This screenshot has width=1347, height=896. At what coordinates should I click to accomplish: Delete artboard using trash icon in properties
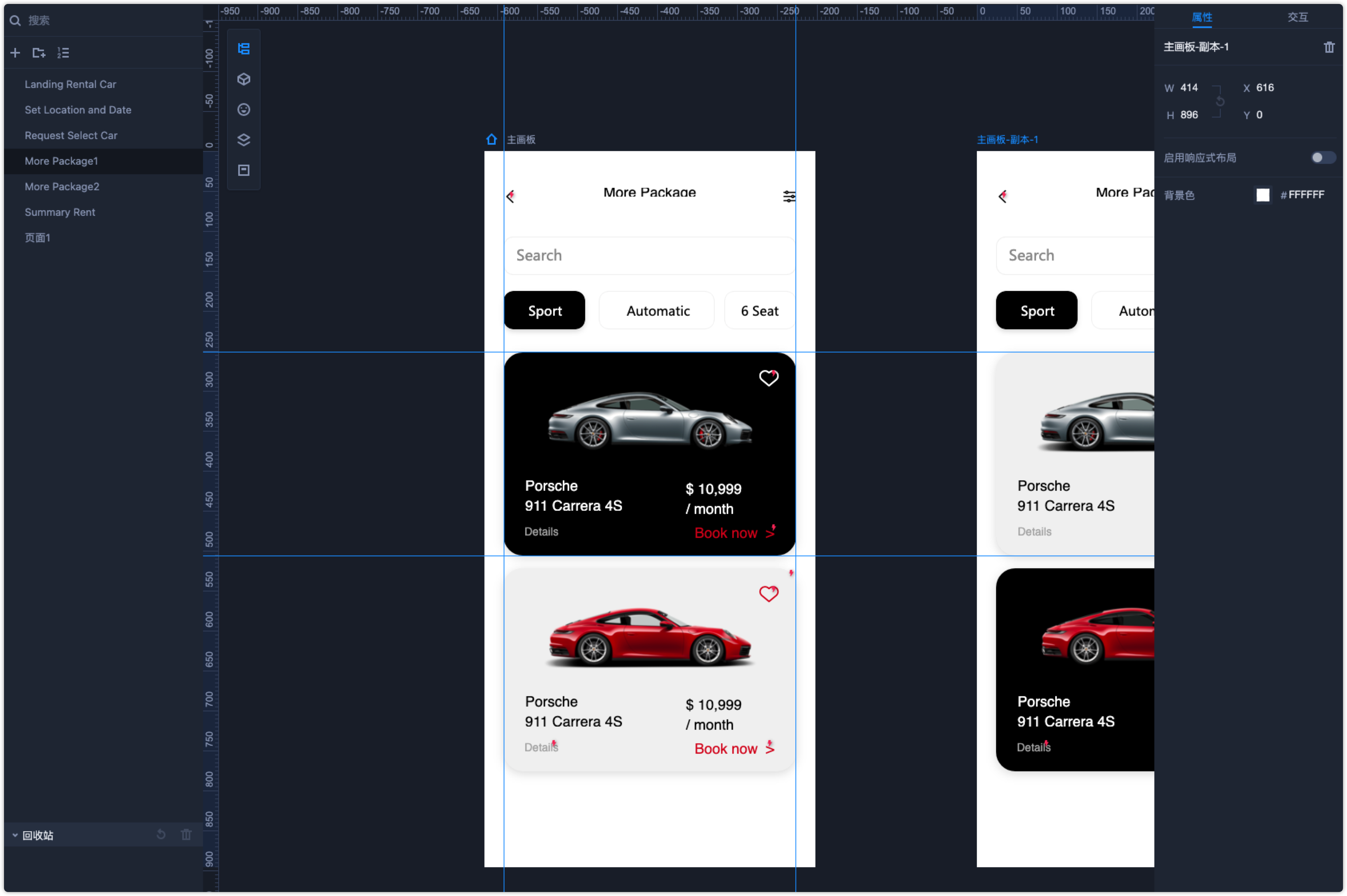coord(1329,47)
